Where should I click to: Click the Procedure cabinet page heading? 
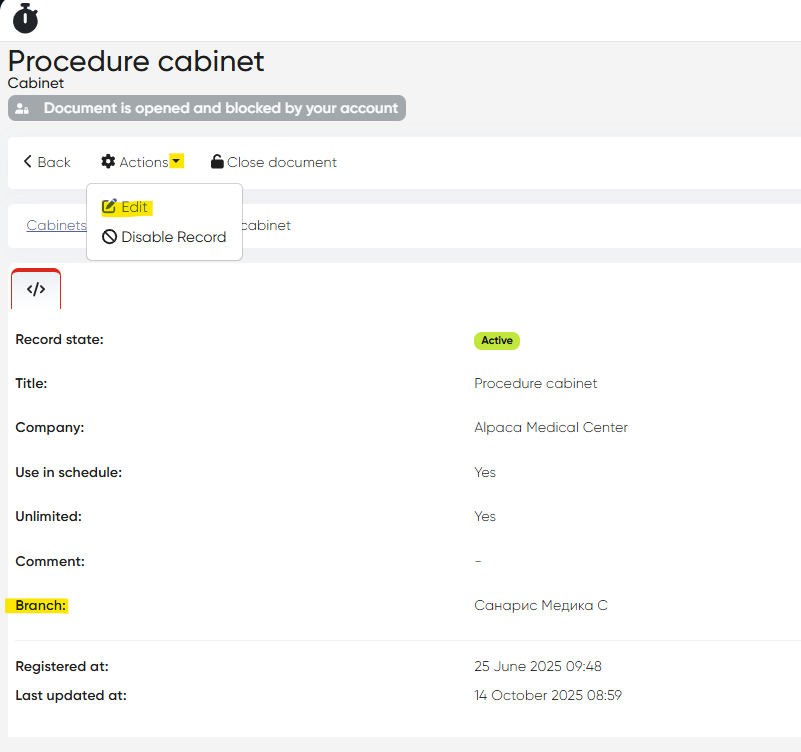tap(136, 61)
